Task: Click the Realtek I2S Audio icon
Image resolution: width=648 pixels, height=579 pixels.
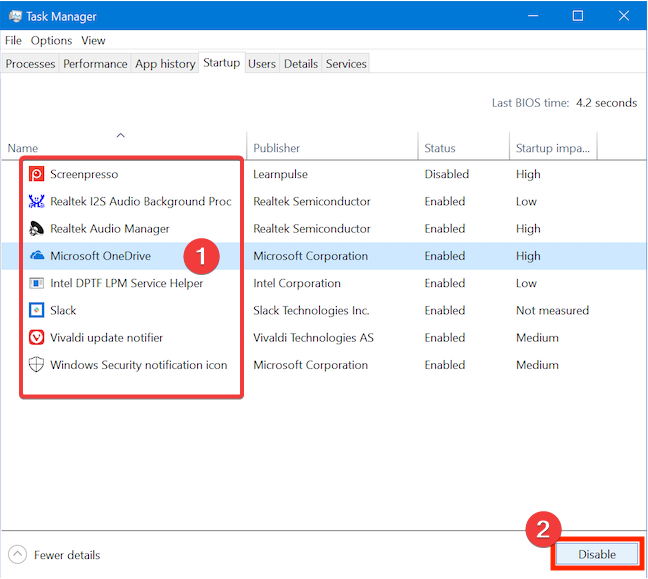Action: [36, 201]
